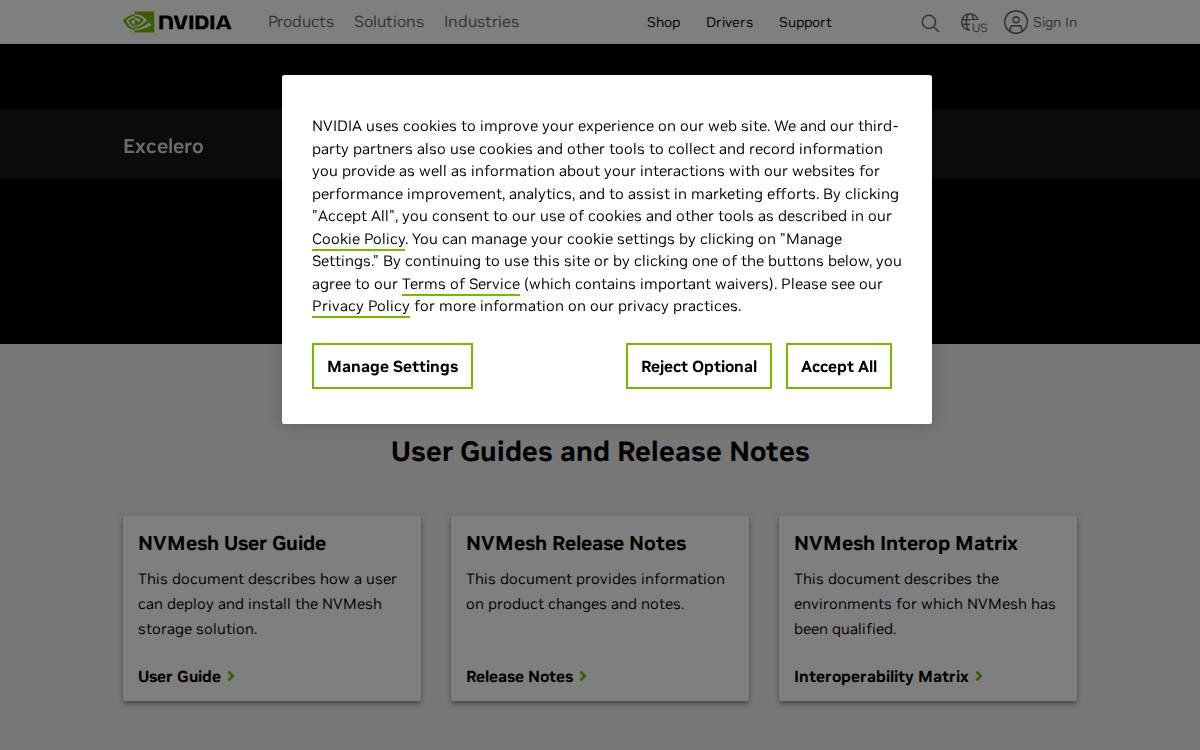The image size is (1200, 750).
Task: Click the arrow next to User Guide
Action: [x=231, y=676]
